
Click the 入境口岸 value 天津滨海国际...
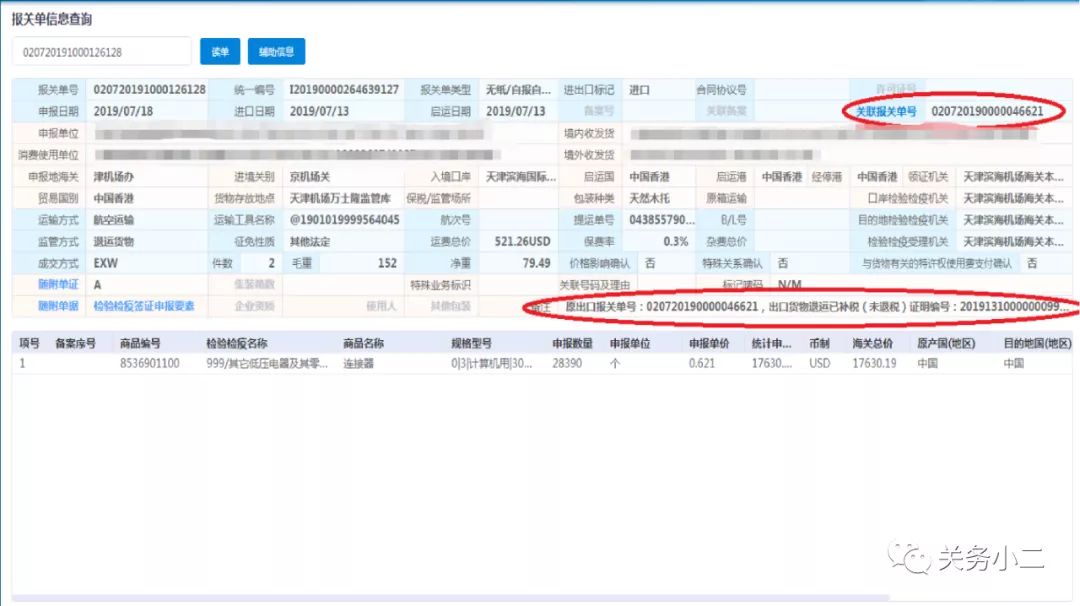(x=521, y=177)
